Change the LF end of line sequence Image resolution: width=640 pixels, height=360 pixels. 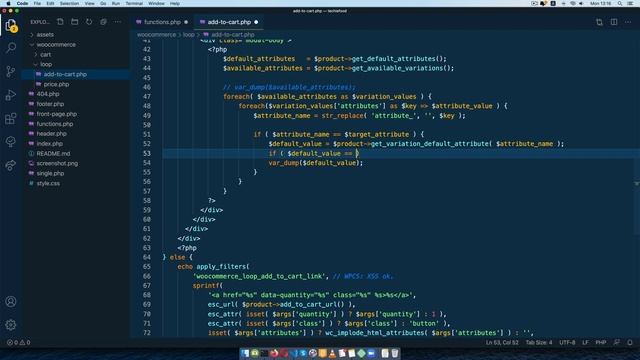tap(585, 342)
